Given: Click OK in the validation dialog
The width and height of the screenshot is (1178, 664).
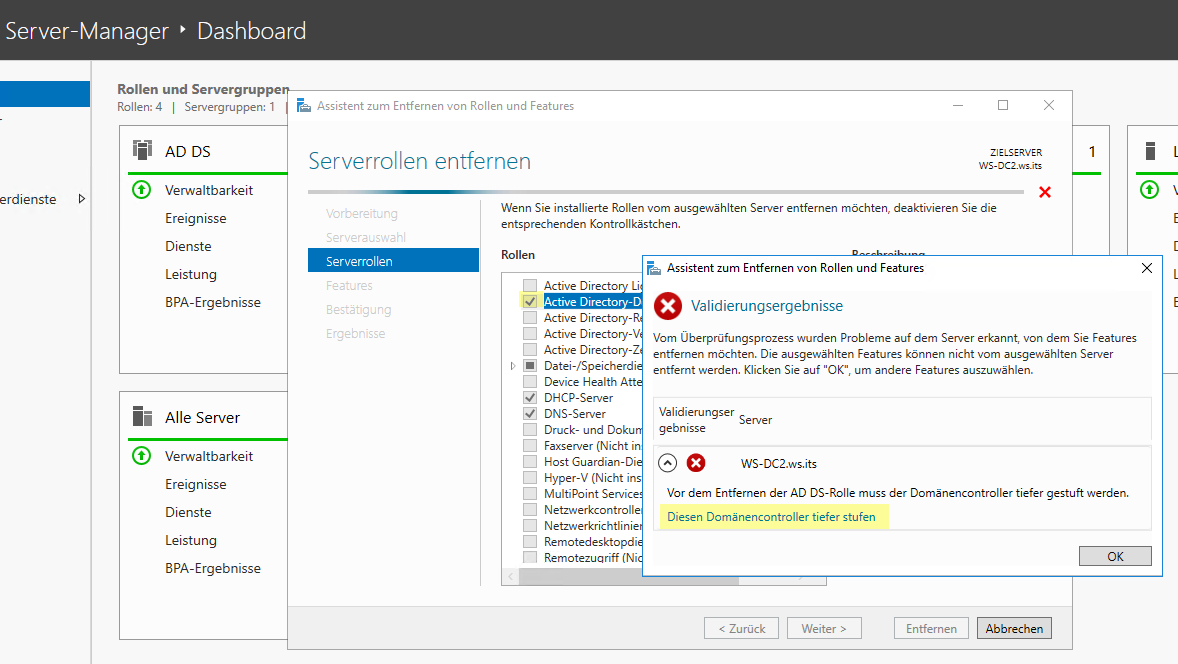Looking at the screenshot, I should click(x=1115, y=556).
